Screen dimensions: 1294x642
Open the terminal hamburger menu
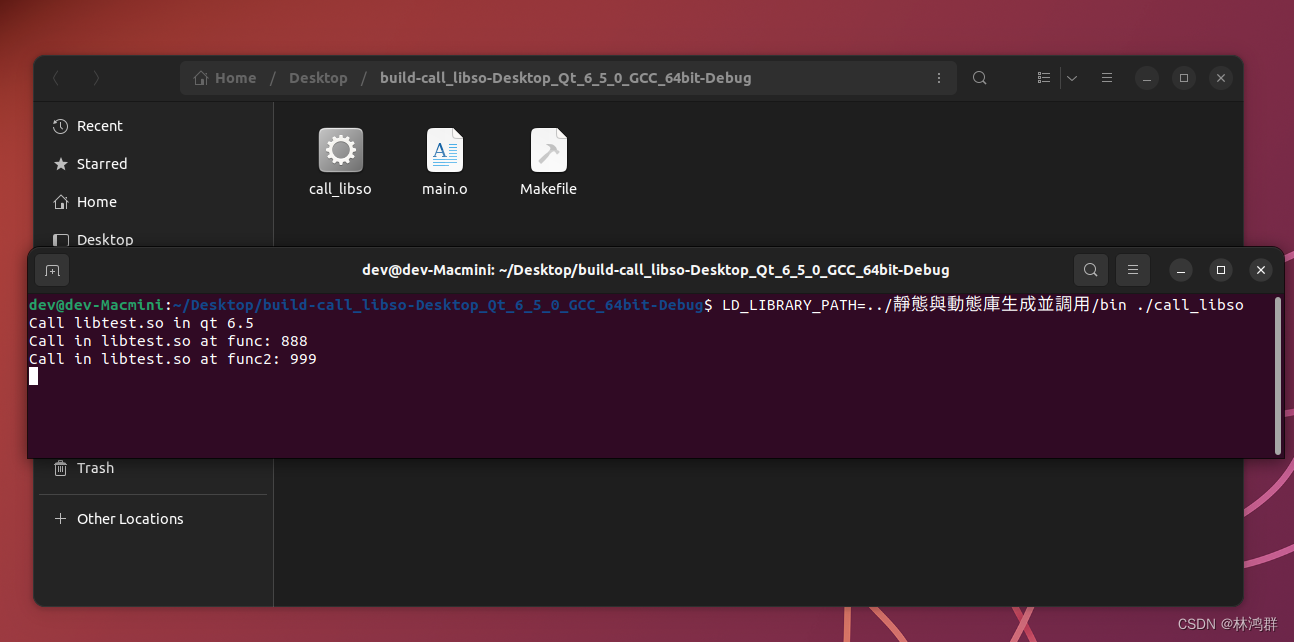[x=1133, y=270]
